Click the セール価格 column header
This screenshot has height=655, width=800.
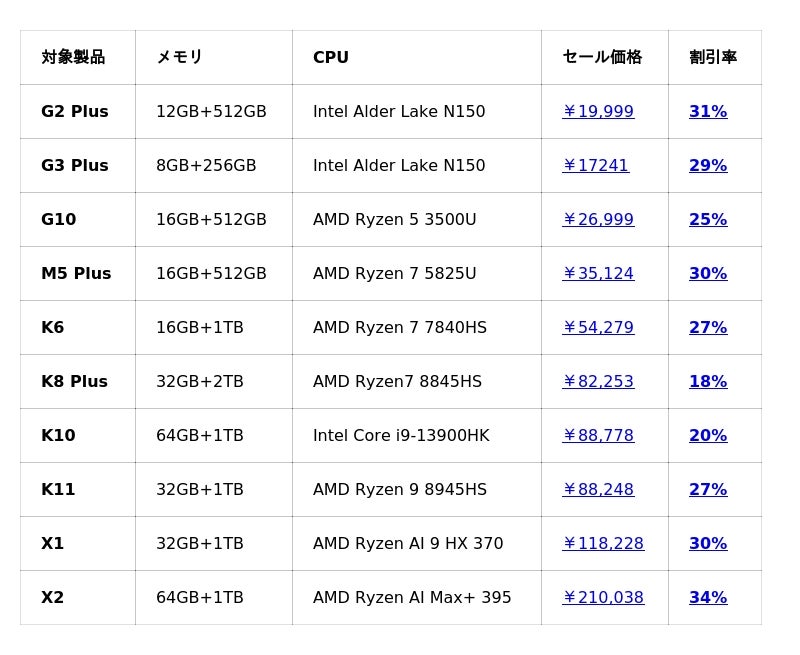[x=602, y=58]
